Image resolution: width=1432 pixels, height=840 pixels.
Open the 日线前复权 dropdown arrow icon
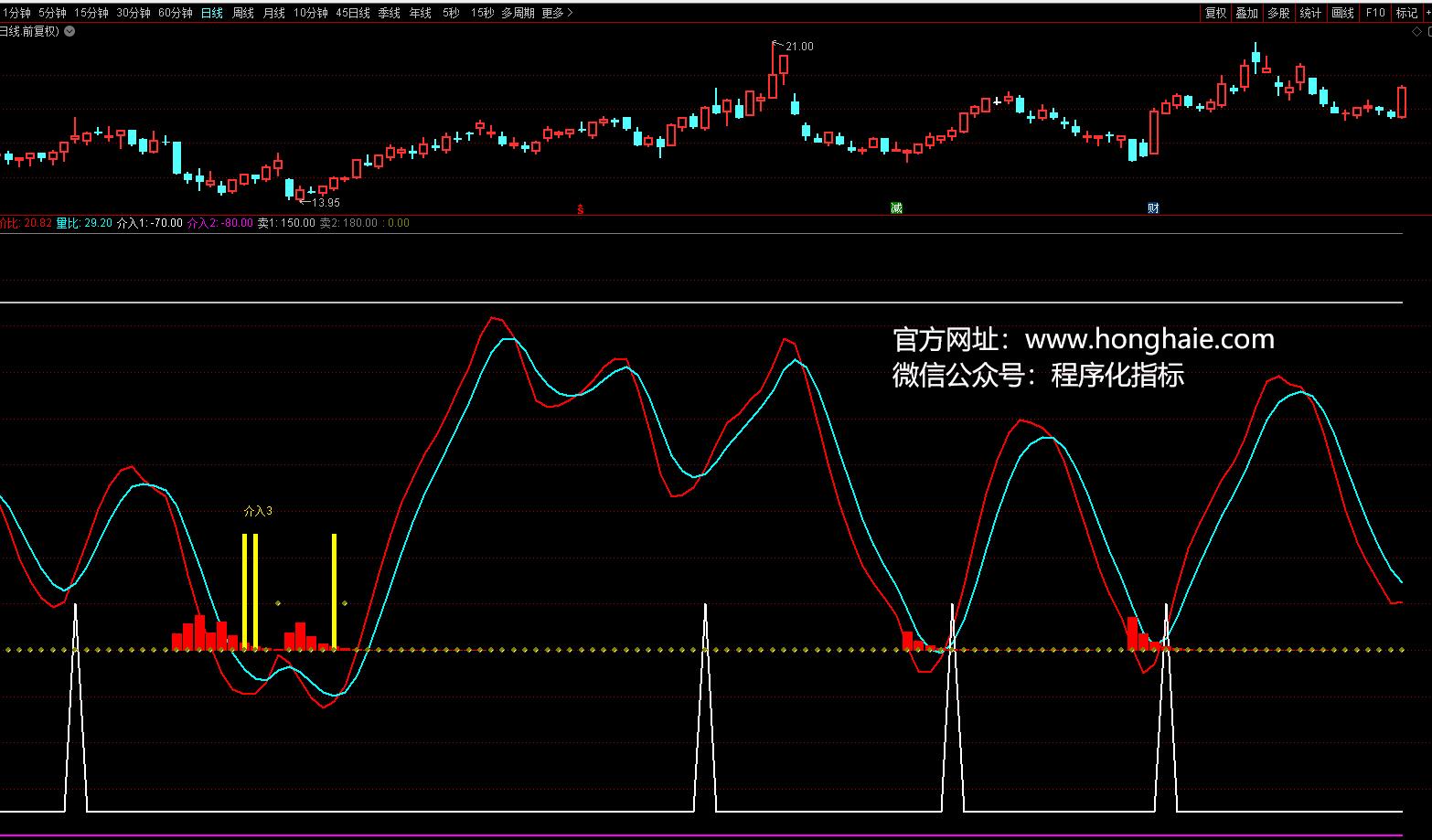coord(69,31)
